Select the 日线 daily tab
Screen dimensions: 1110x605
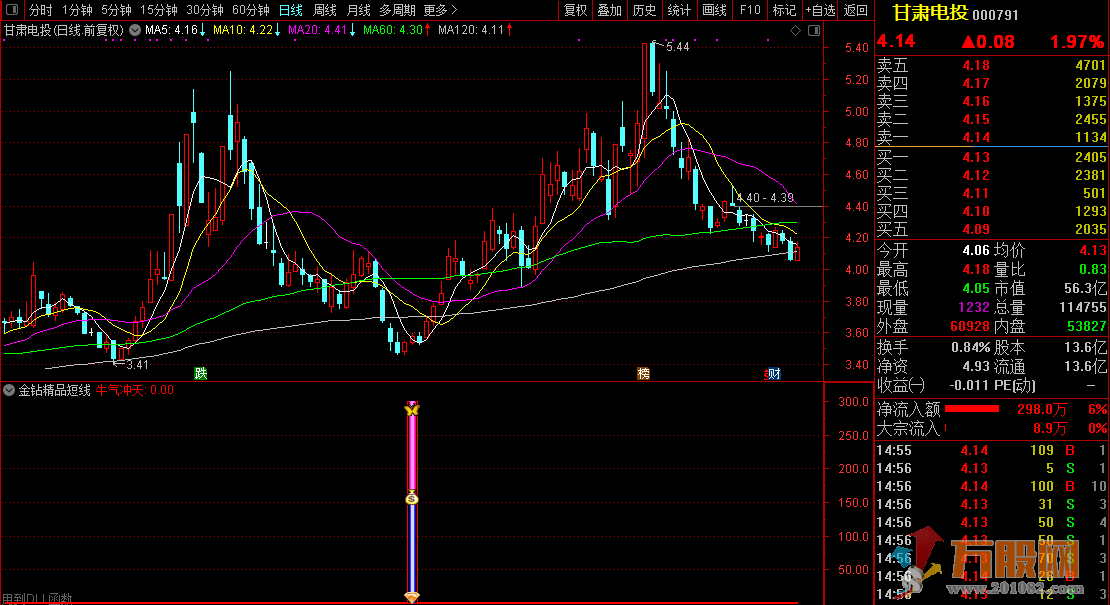click(291, 10)
